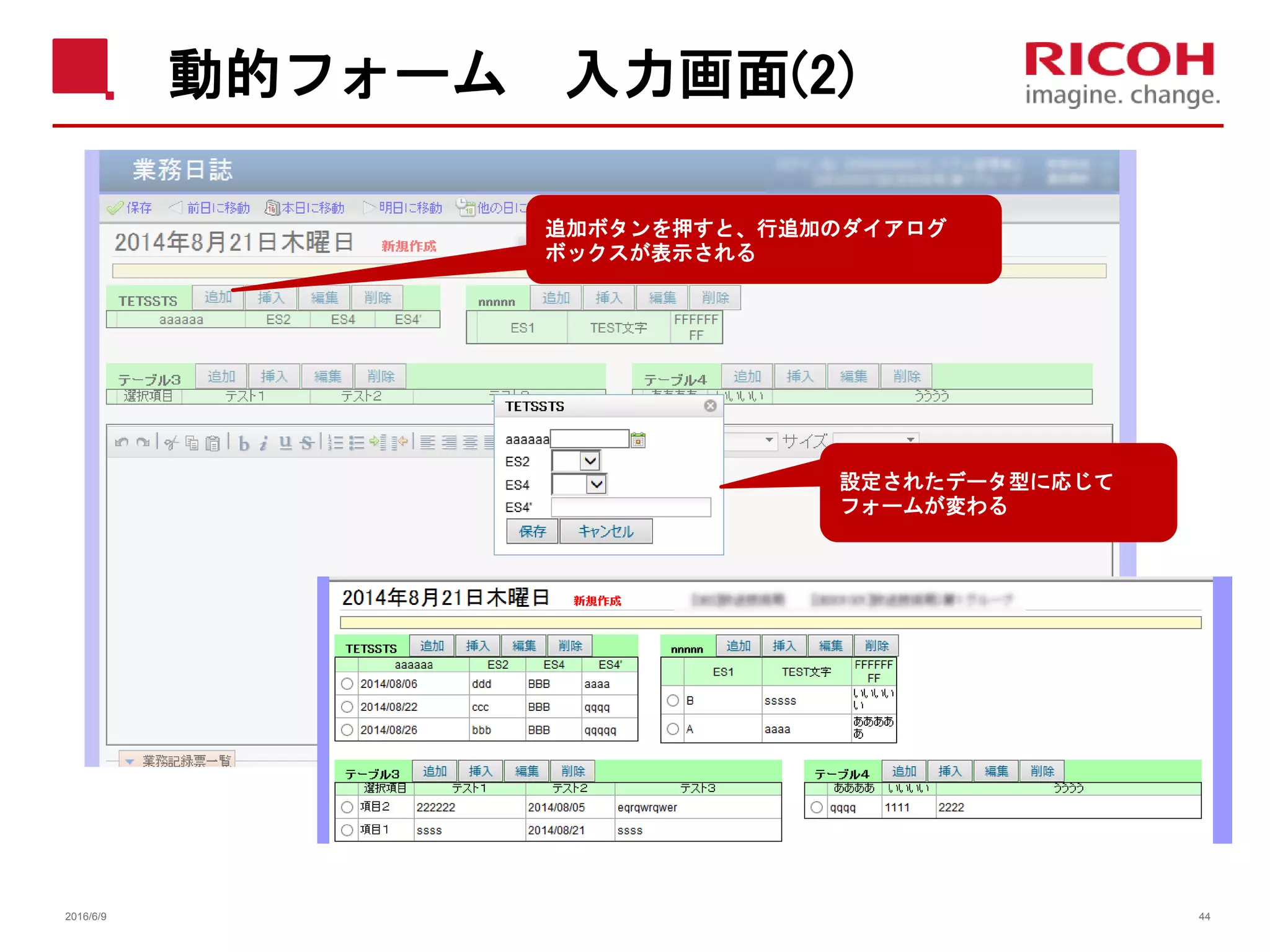Insert a bulleted list

tap(357, 443)
